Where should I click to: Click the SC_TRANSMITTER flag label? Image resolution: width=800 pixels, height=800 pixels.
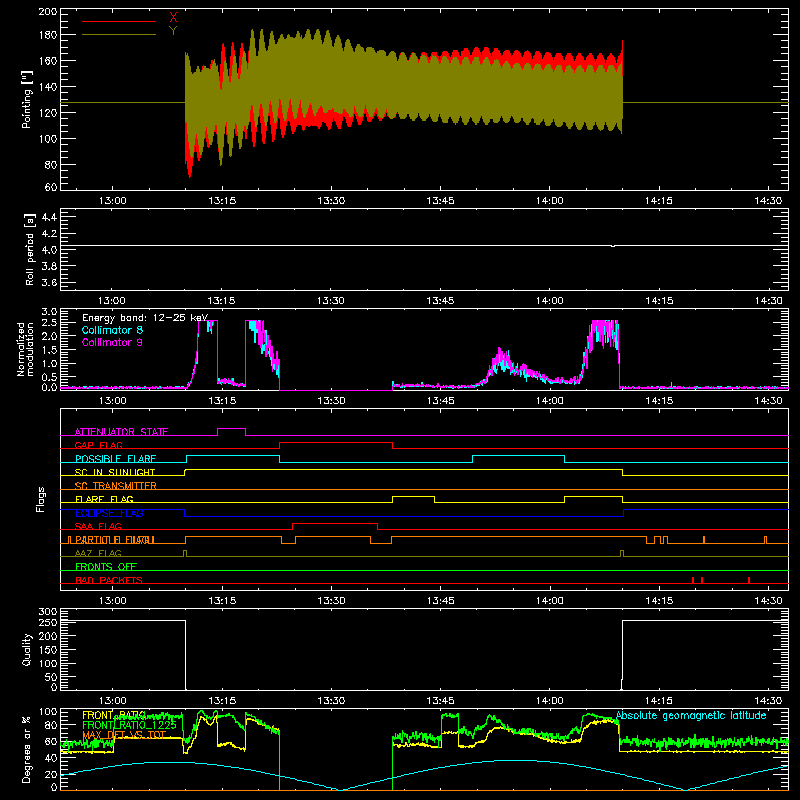[x=115, y=485]
